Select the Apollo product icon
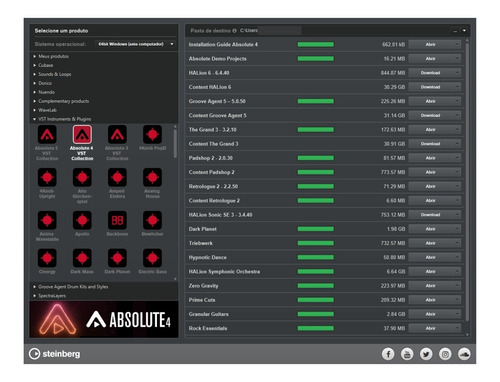This screenshot has height=382, width=500. (x=82, y=220)
